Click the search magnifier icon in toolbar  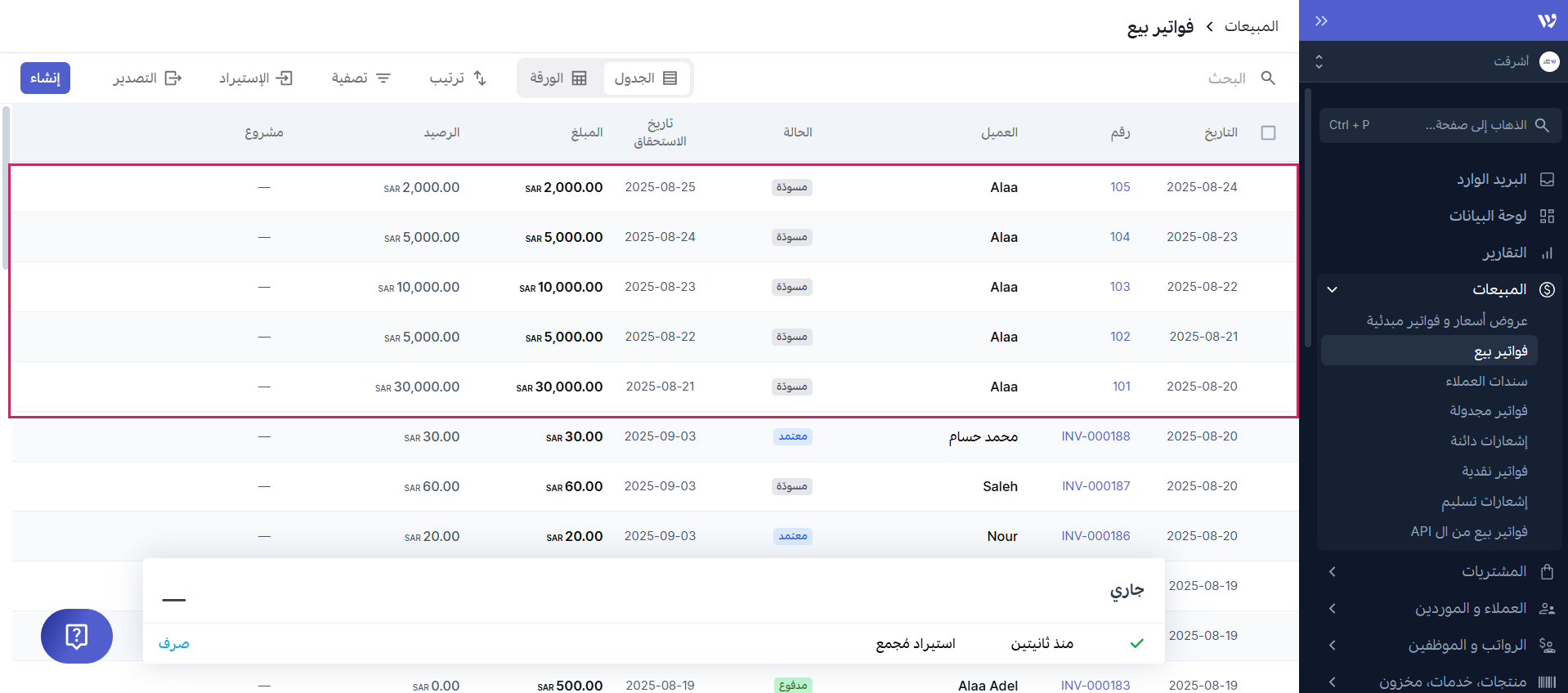click(x=1268, y=78)
